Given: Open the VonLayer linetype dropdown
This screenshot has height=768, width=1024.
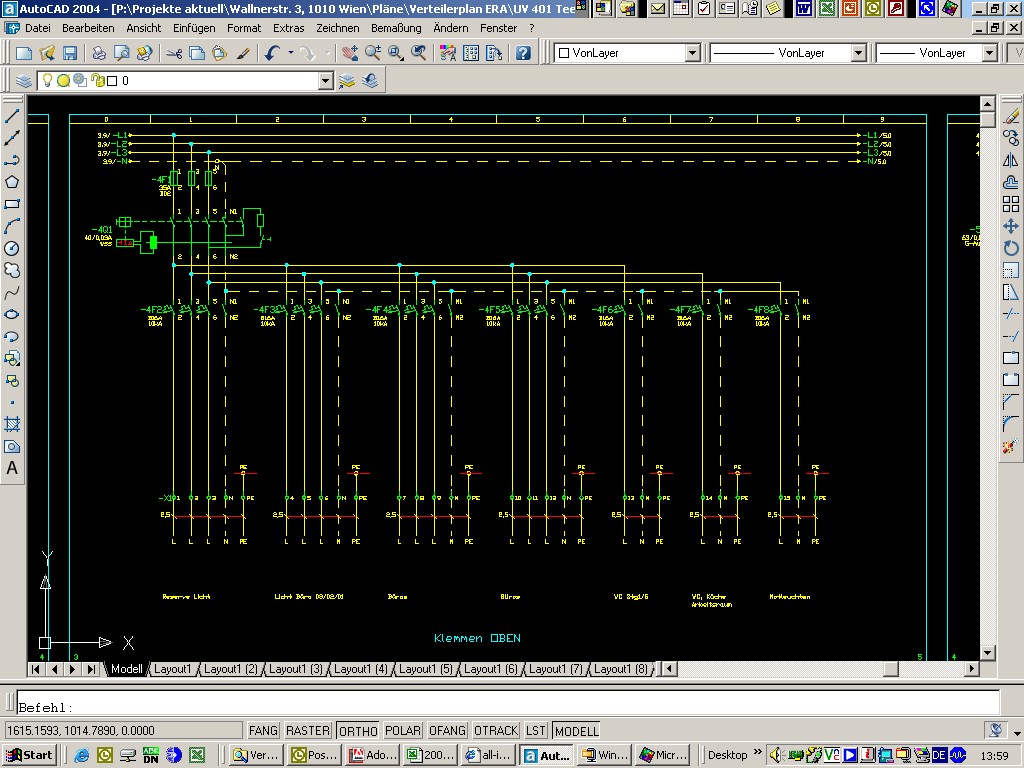Looking at the screenshot, I should coord(859,53).
